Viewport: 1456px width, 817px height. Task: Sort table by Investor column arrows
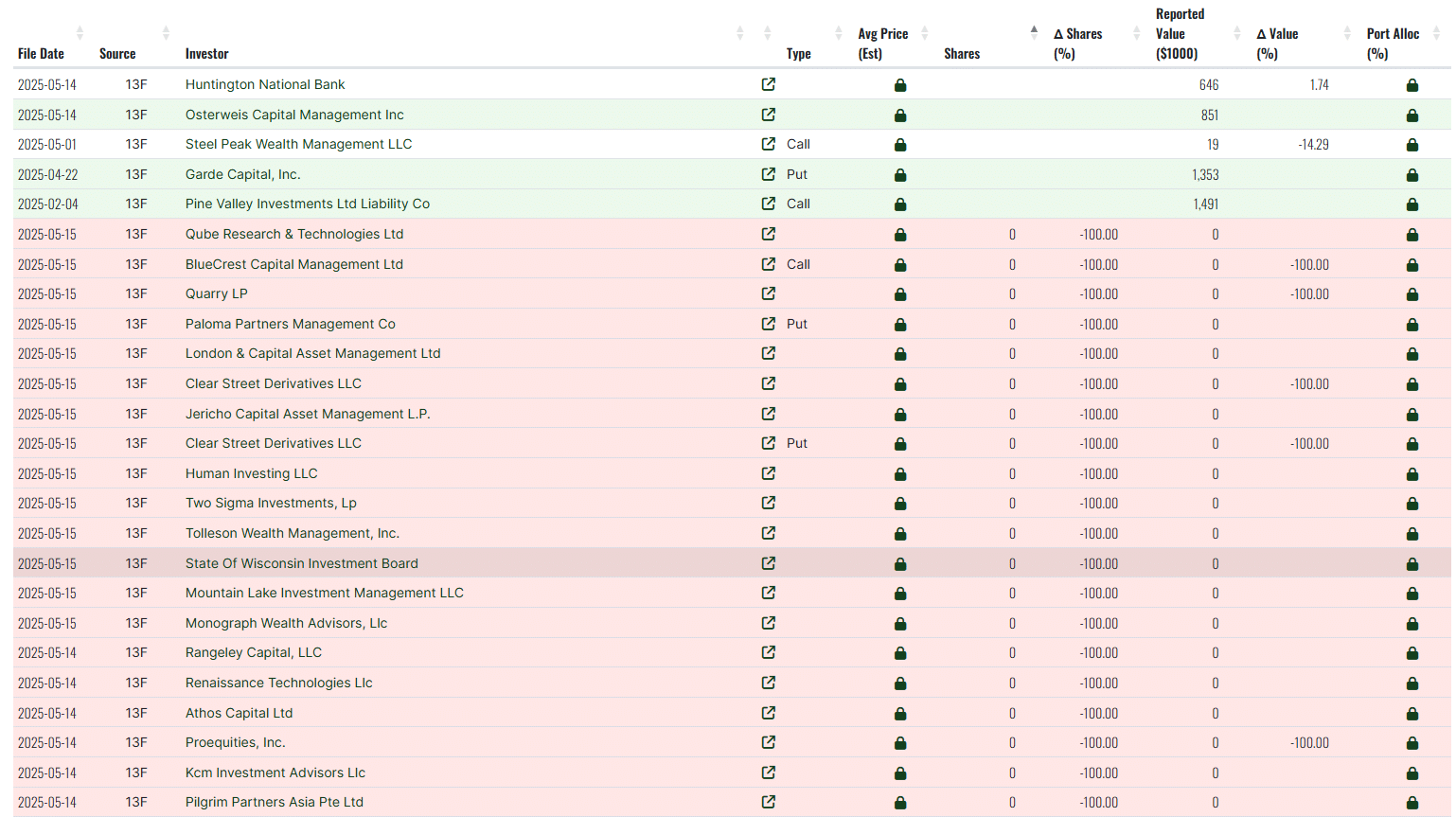coord(740,33)
